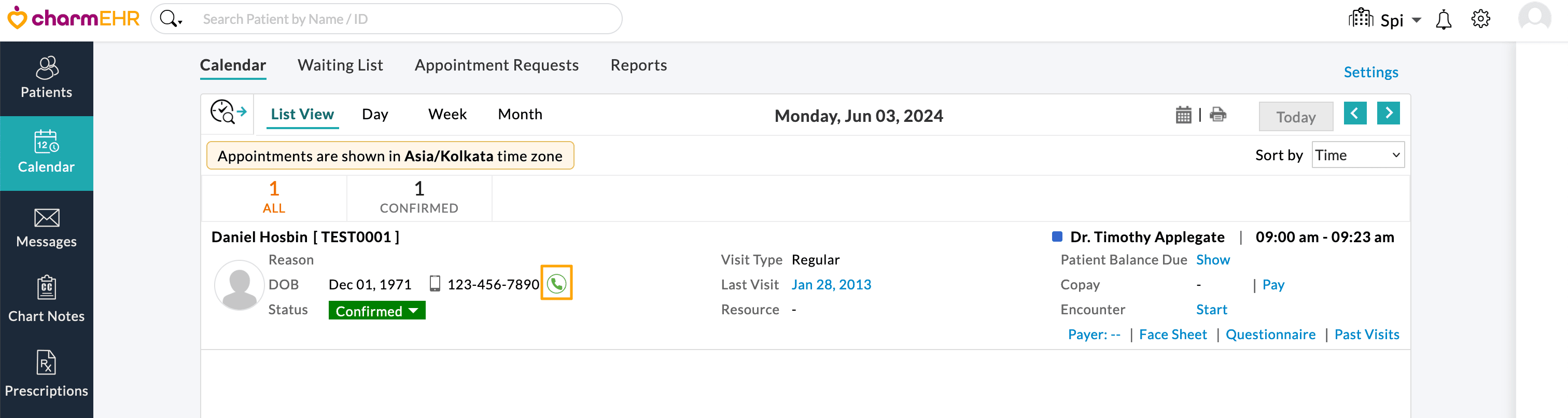Filter by the CONFIRMED appointments count
The image size is (1568, 418).
pyautogui.click(x=419, y=197)
